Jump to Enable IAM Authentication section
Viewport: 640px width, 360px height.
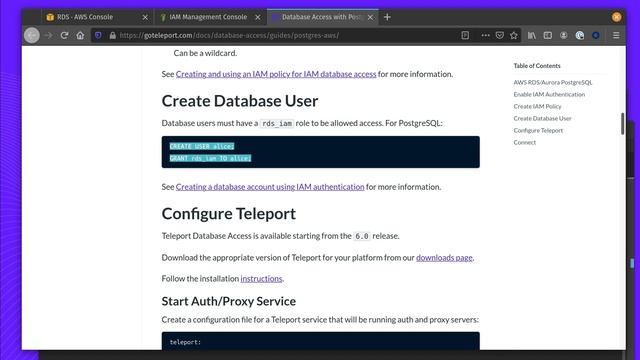[549, 94]
